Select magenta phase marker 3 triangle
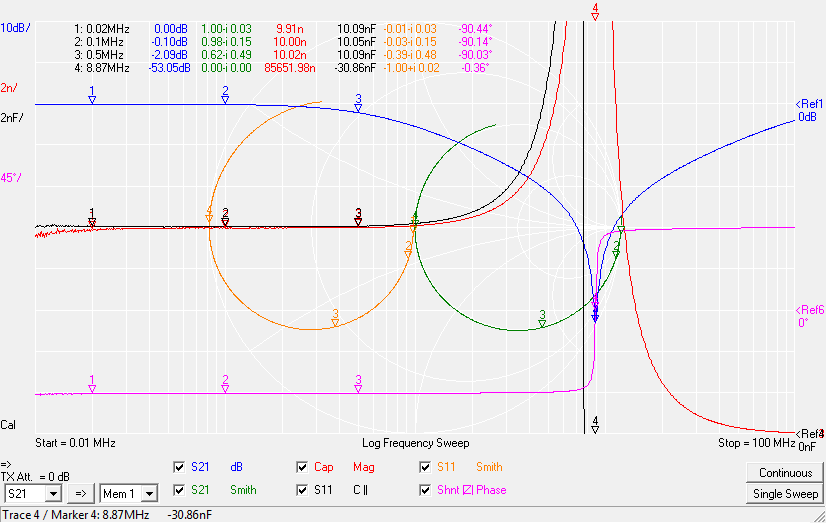 tap(358, 389)
